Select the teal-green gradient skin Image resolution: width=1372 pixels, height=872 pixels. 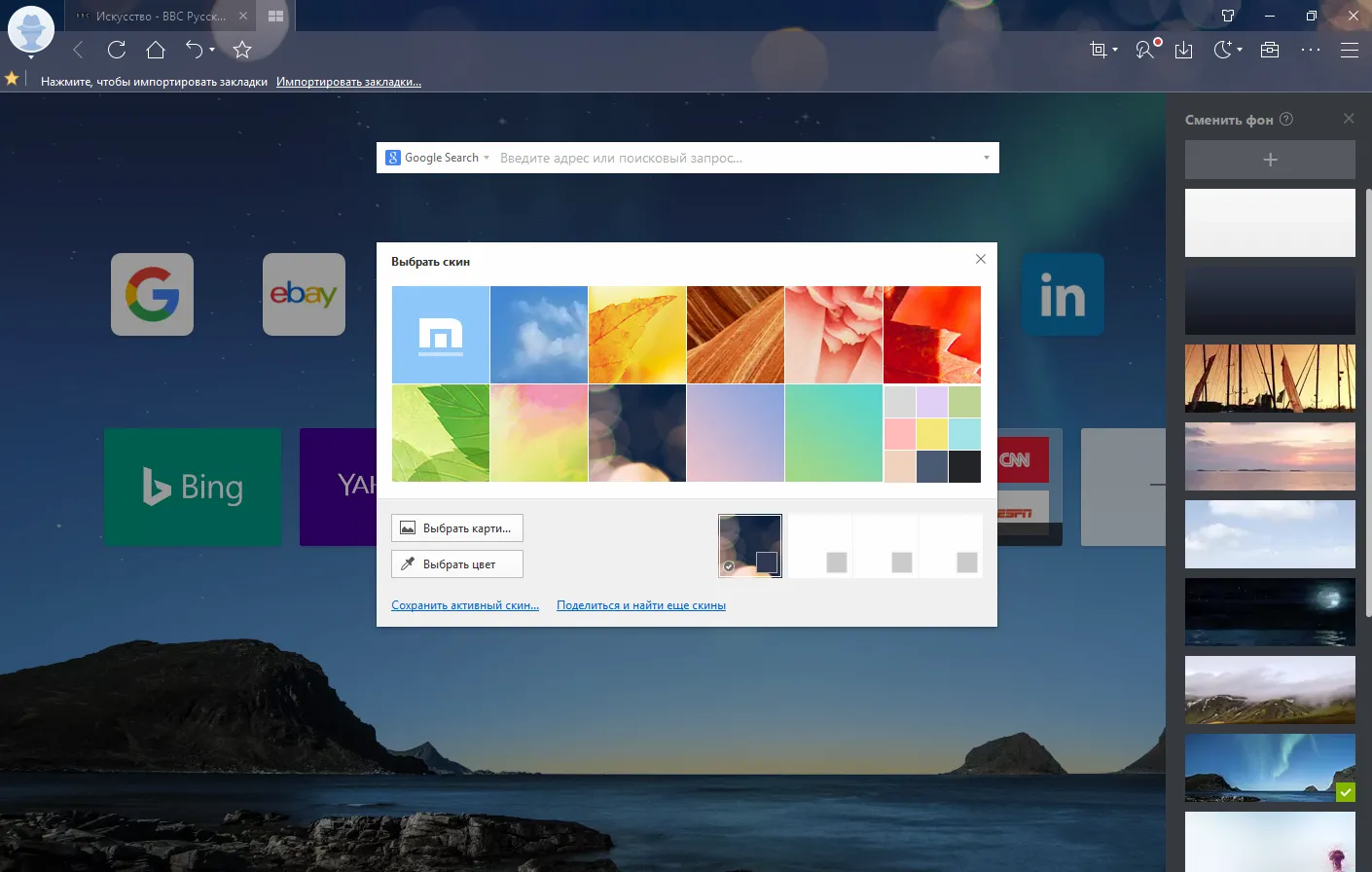(834, 433)
